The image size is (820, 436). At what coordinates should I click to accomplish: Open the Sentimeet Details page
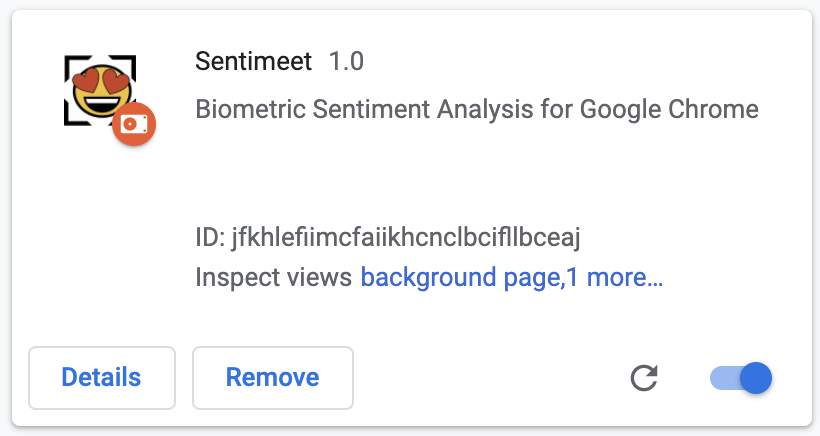[101, 377]
